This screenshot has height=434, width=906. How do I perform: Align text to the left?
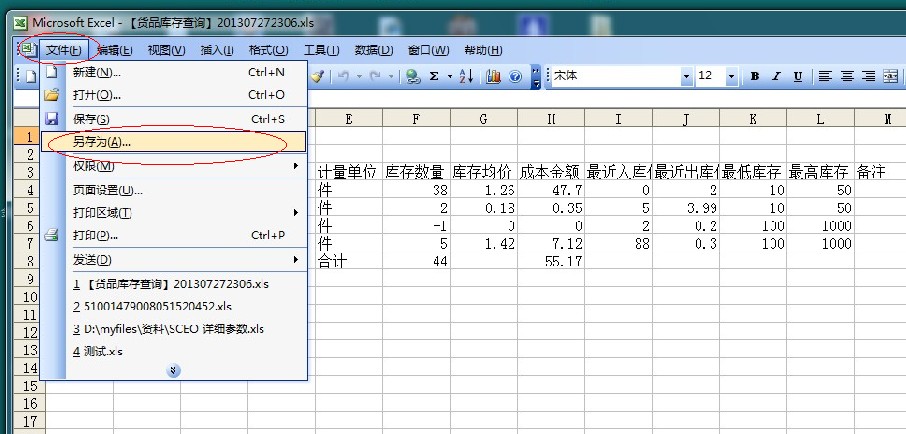point(826,76)
